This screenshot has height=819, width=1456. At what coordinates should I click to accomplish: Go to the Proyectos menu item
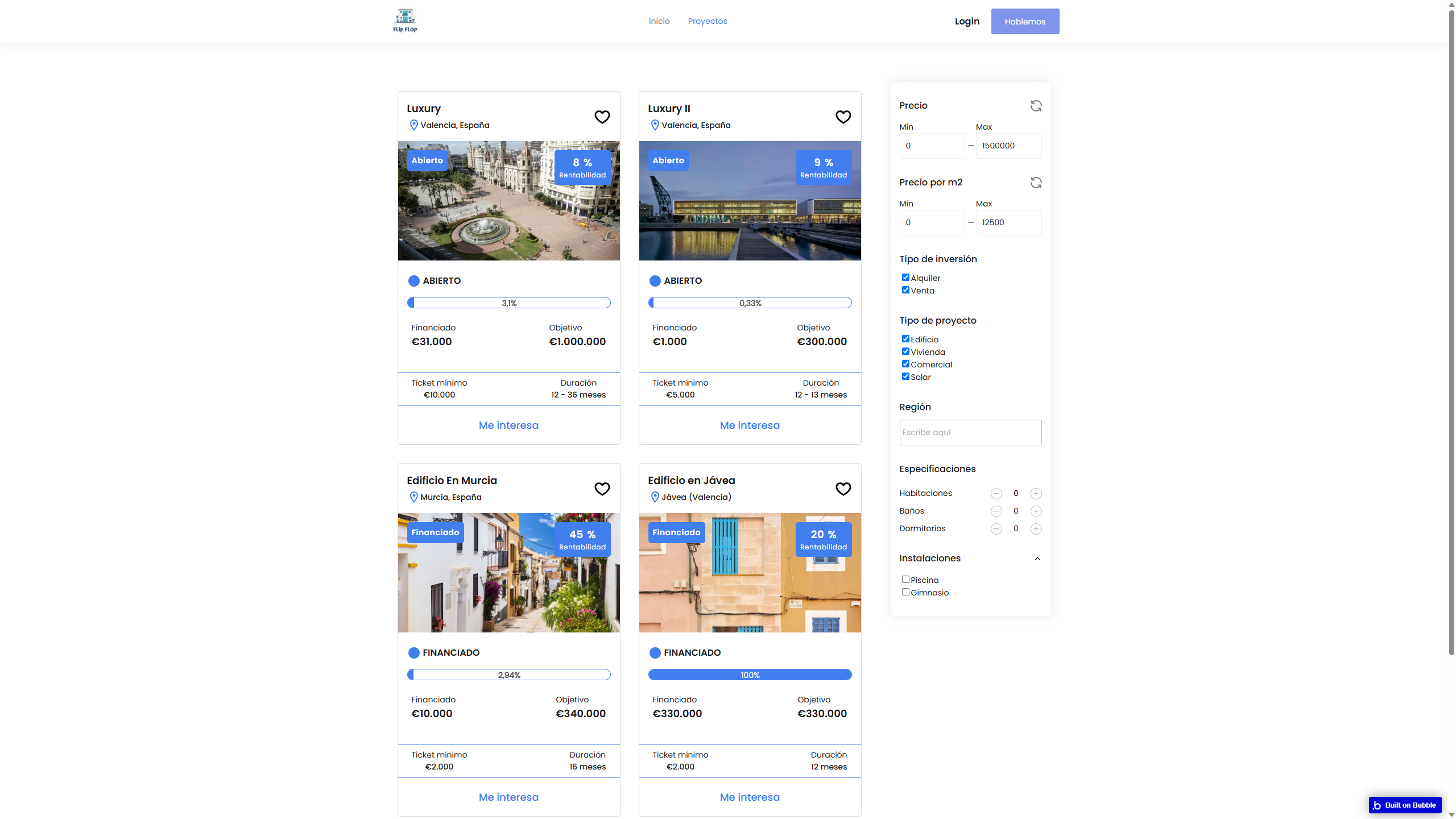[x=707, y=21]
